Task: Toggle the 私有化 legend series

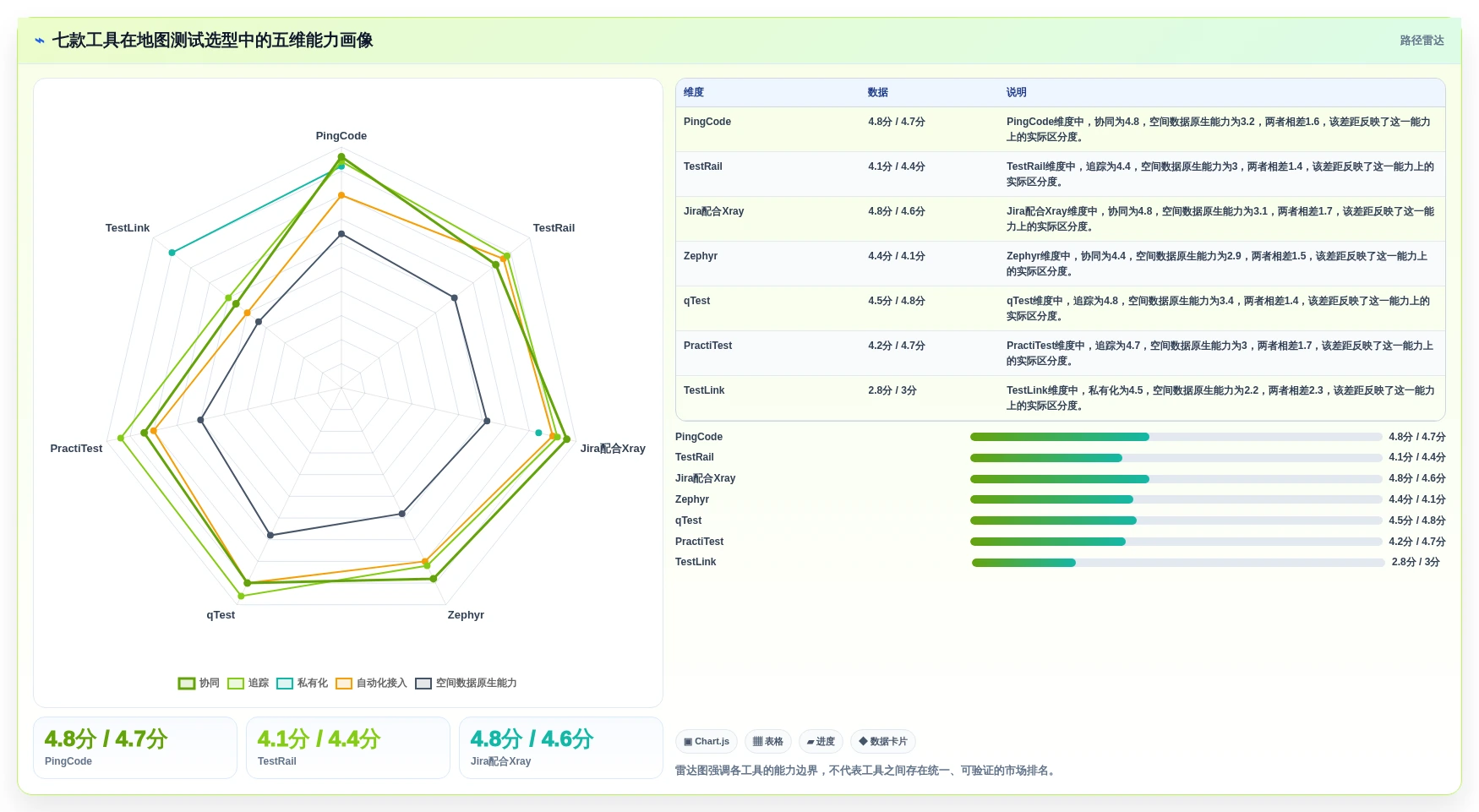Action: tap(302, 683)
